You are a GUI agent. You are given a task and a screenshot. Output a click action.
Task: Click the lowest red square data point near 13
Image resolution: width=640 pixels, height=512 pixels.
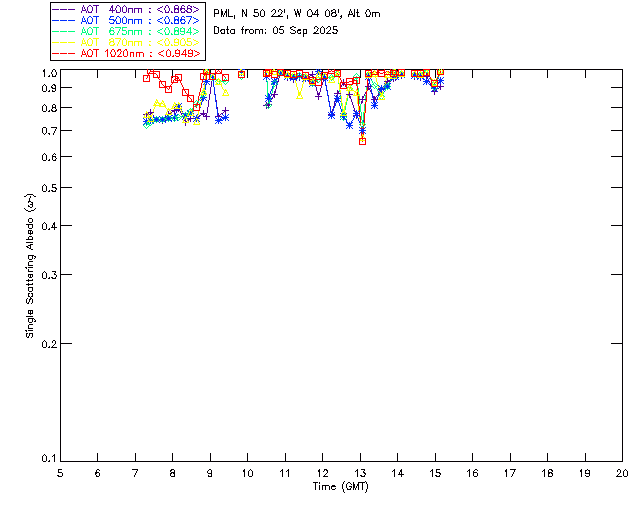pyautogui.click(x=362, y=142)
